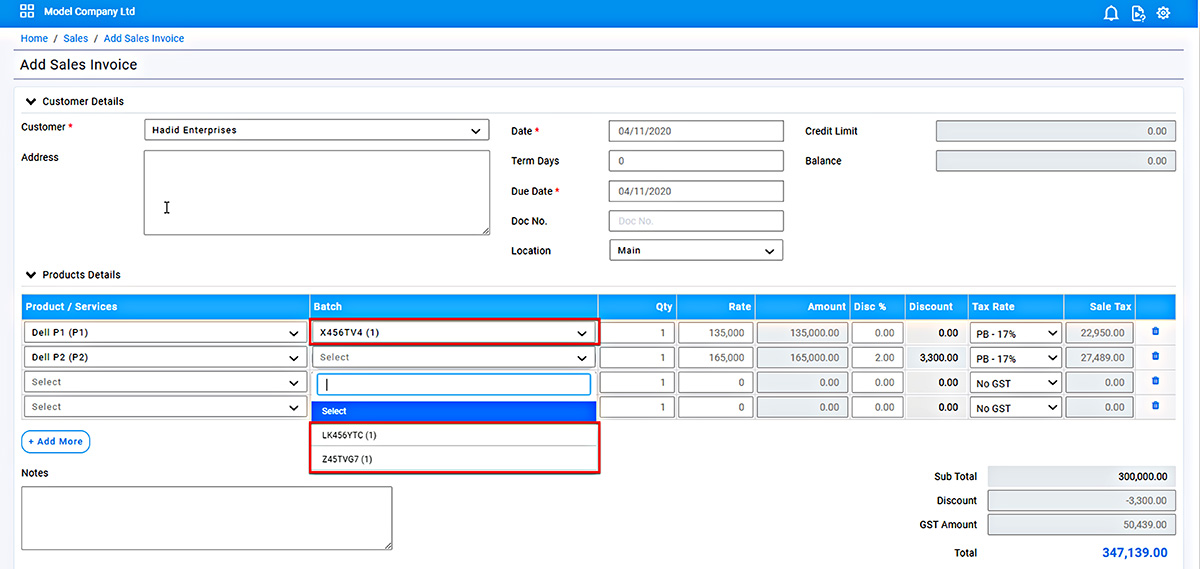The image size is (1200, 569).
Task: Click Model Company Ltd title
Action: 90,12
